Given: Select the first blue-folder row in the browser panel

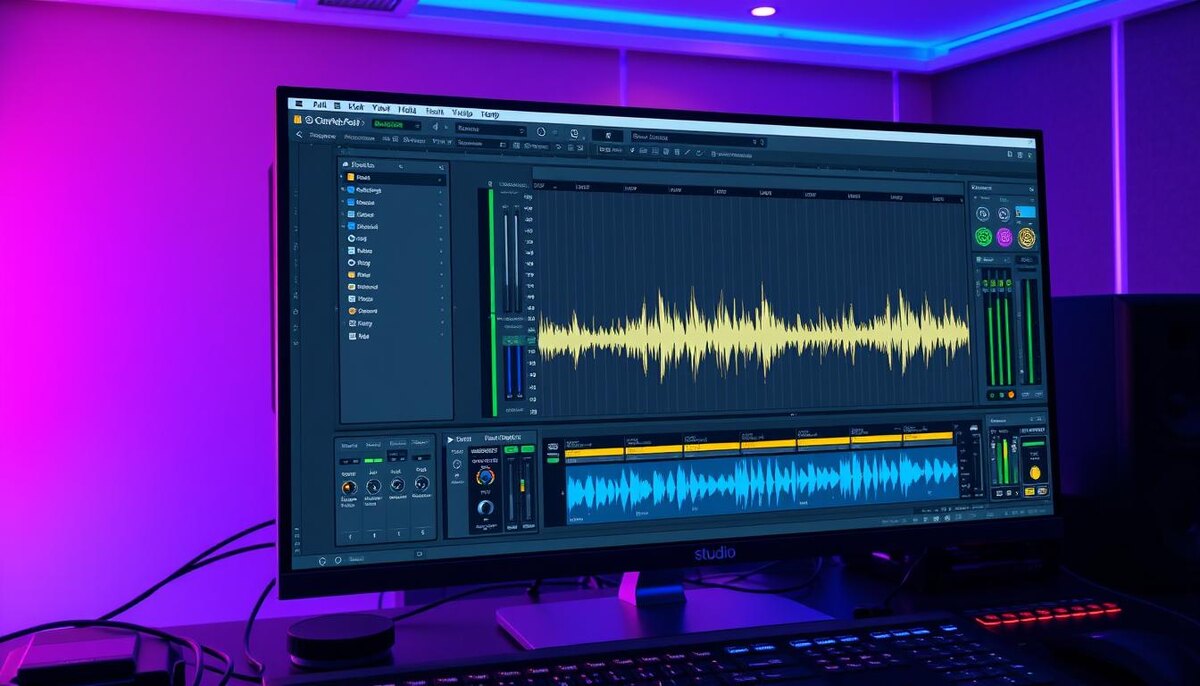Looking at the screenshot, I should (393, 190).
